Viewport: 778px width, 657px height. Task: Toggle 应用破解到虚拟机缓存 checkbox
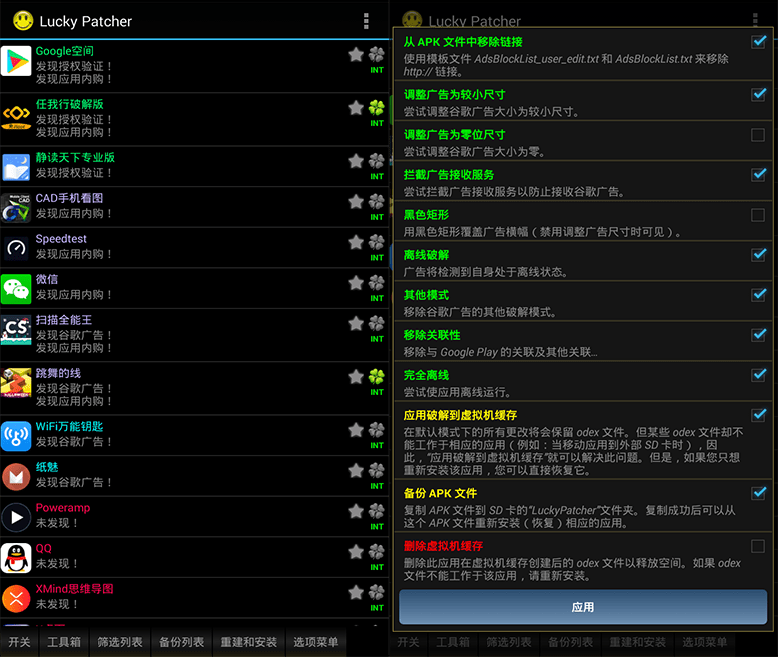[x=758, y=415]
